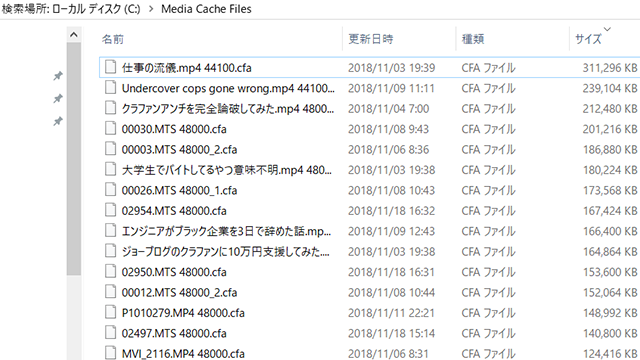
Task: Click file icon beside 大学生でバイトしてるやつ意味不明.mp4
Action: [x=110, y=169]
